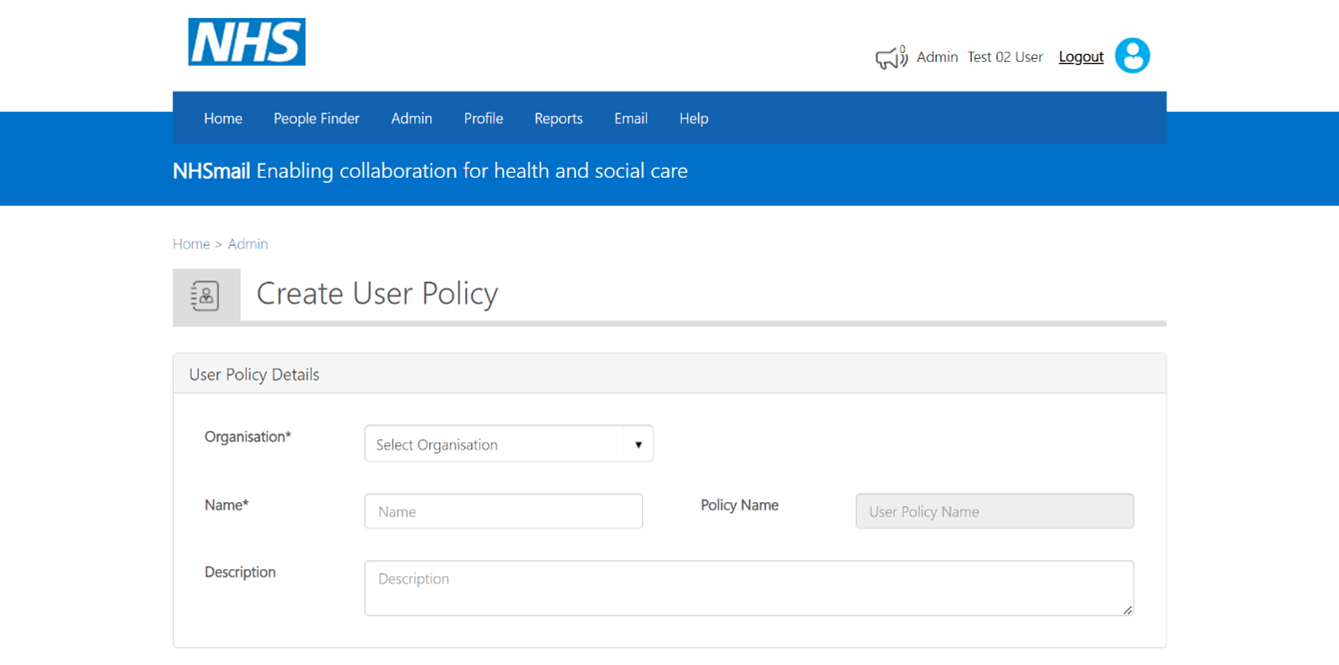
Task: Open the megaphone notifications icon
Action: tap(891, 57)
